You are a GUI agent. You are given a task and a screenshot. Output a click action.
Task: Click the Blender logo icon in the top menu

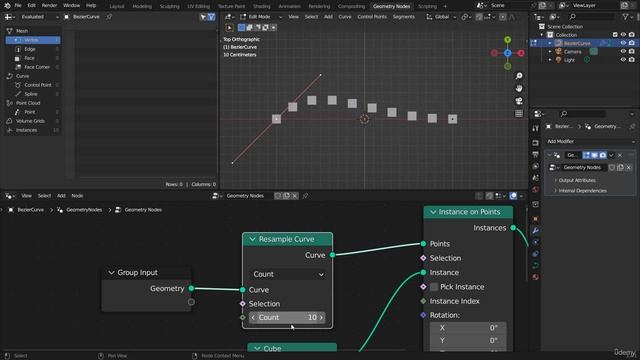pyautogui.click(x=7, y=6)
